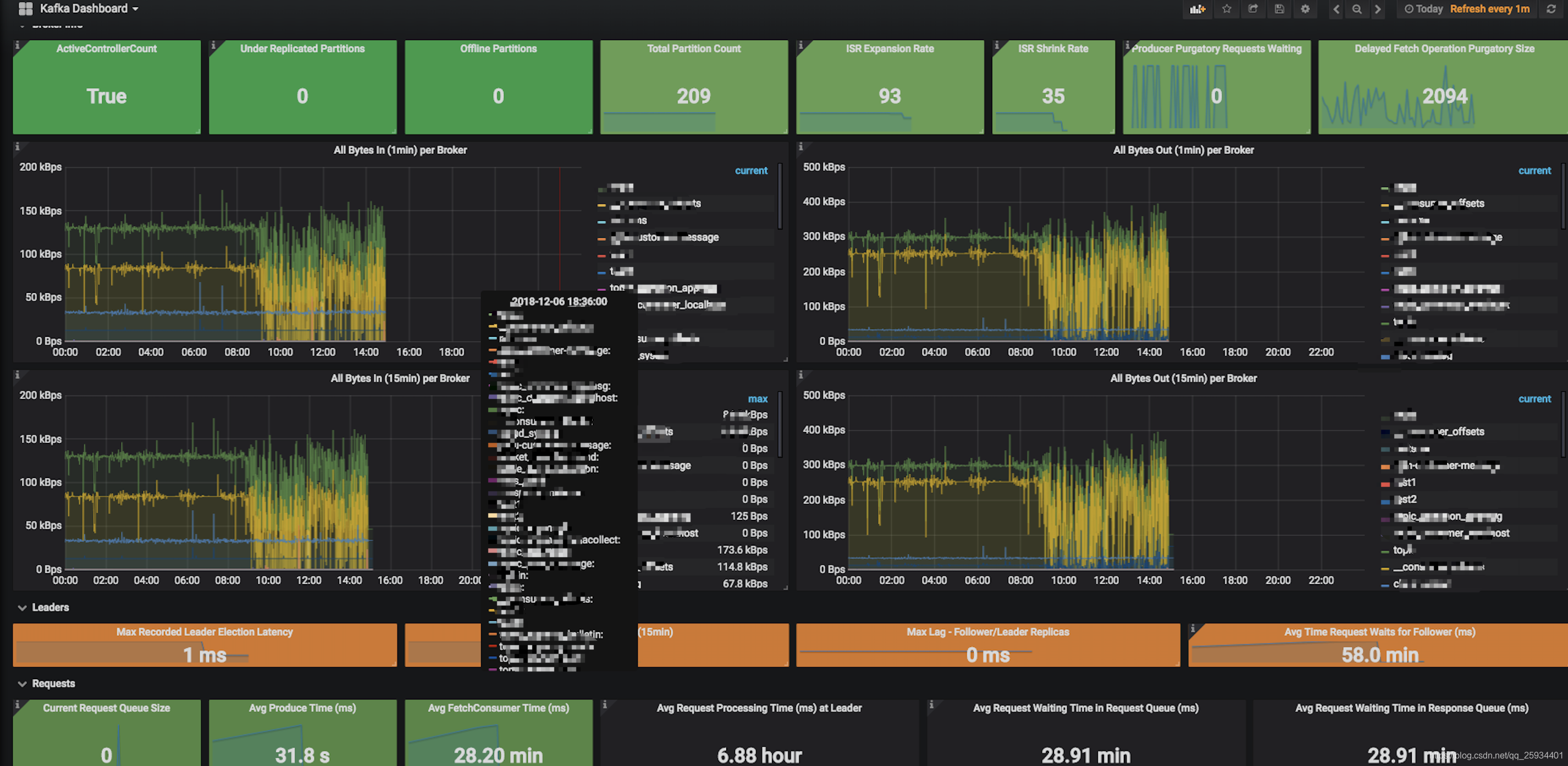Open Offline Partitions panel title menu

[x=498, y=48]
